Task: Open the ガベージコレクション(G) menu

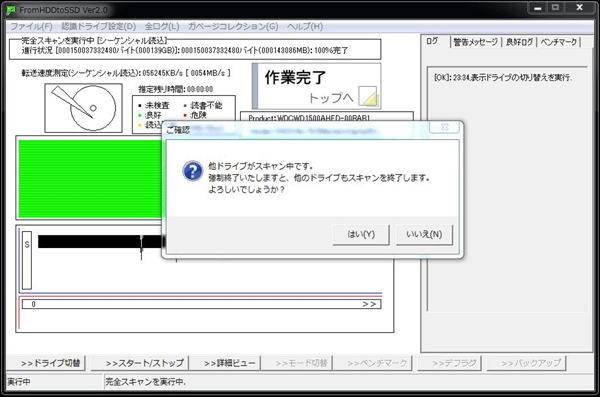Action: [233, 26]
